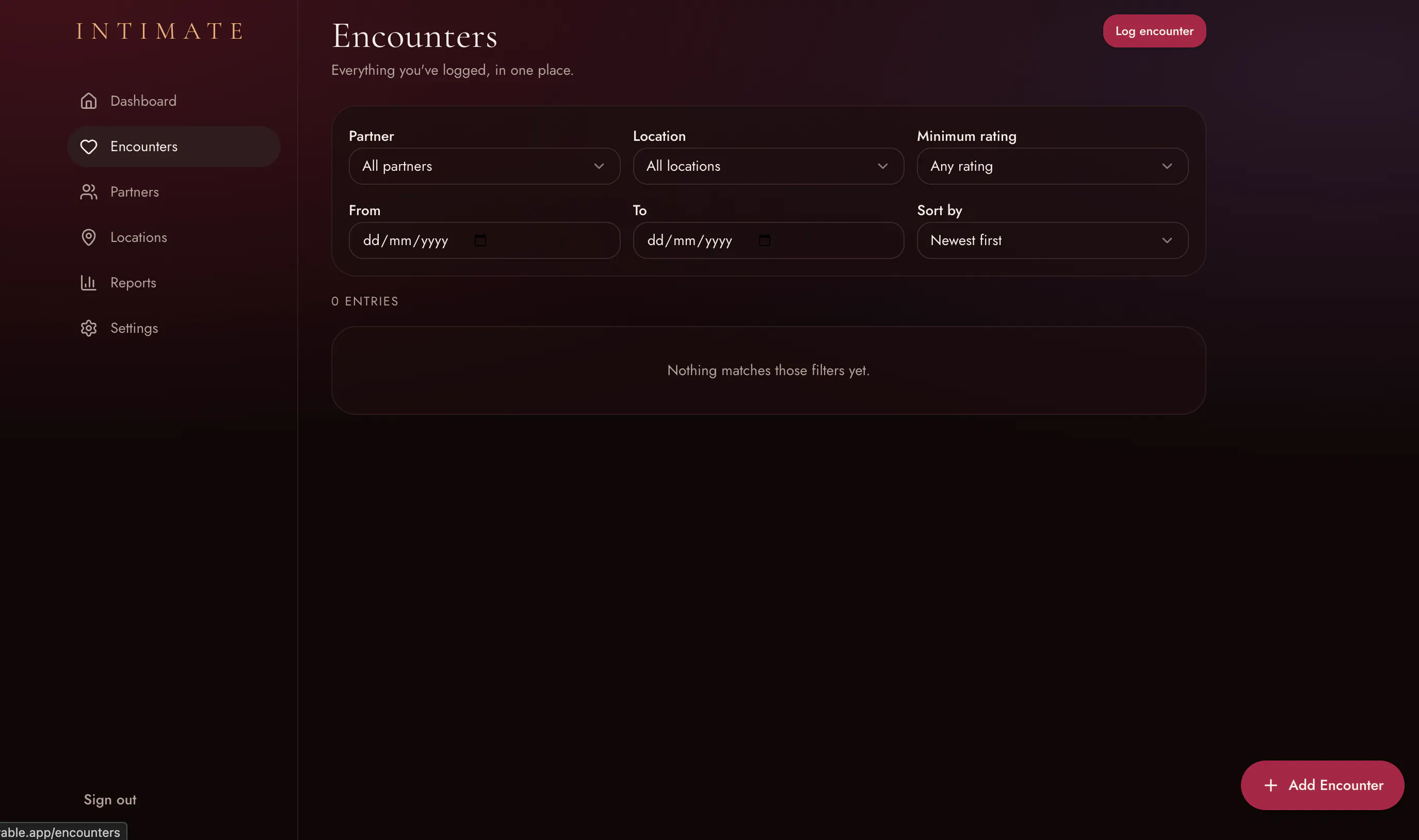The width and height of the screenshot is (1419, 840).
Task: Click the Settings gear icon
Action: 88,328
